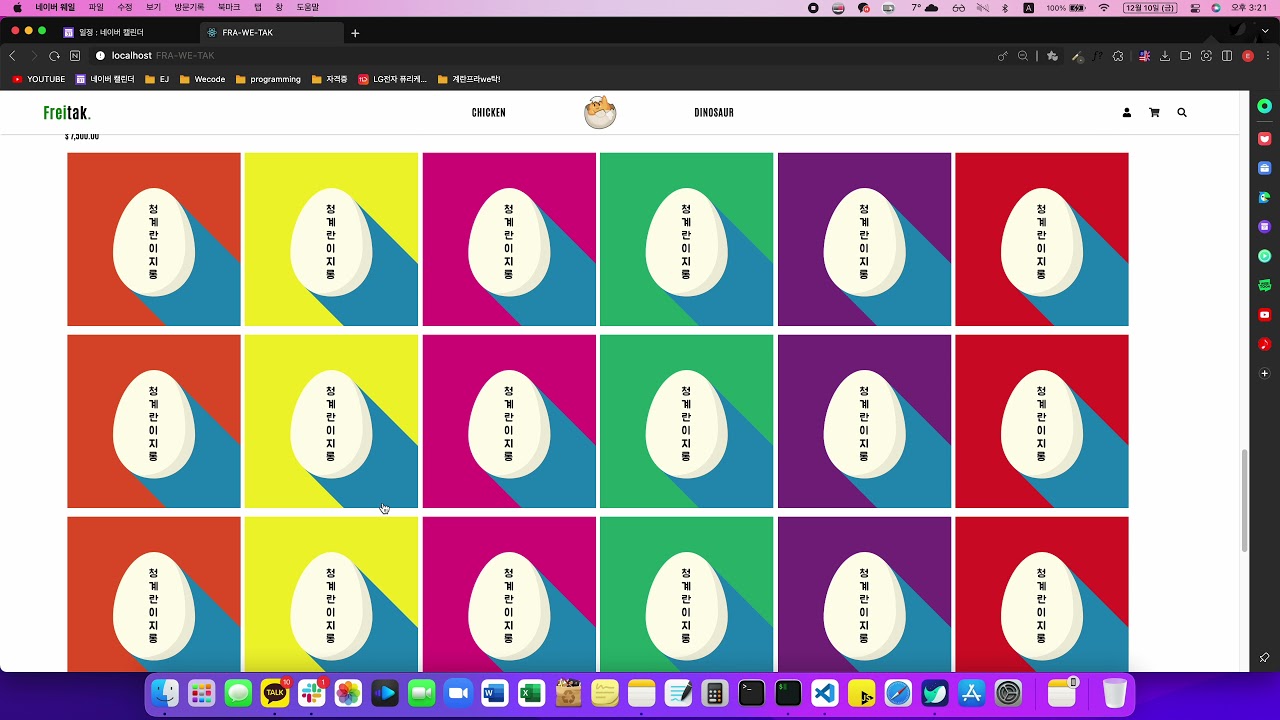Image resolution: width=1280 pixels, height=720 pixels.
Task: Open the shopping cart
Action: coord(1154,113)
